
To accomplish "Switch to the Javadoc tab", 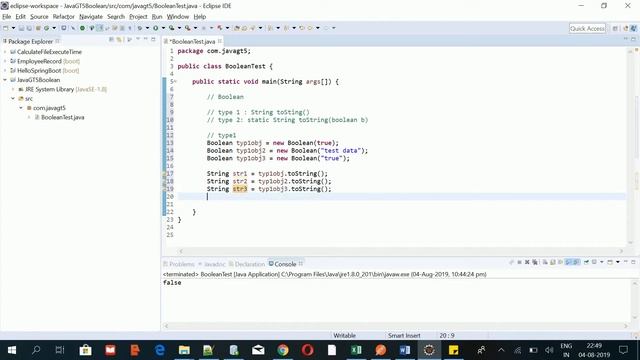I will coord(212,264).
